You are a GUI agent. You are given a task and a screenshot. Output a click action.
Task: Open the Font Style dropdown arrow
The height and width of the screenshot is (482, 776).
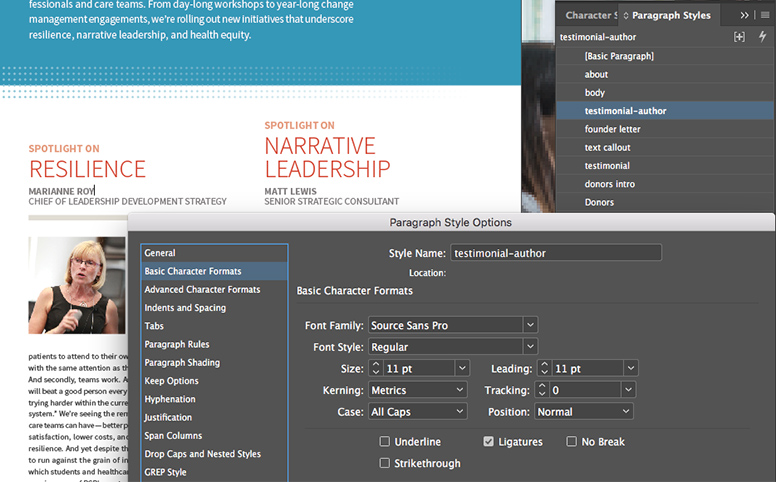point(530,346)
